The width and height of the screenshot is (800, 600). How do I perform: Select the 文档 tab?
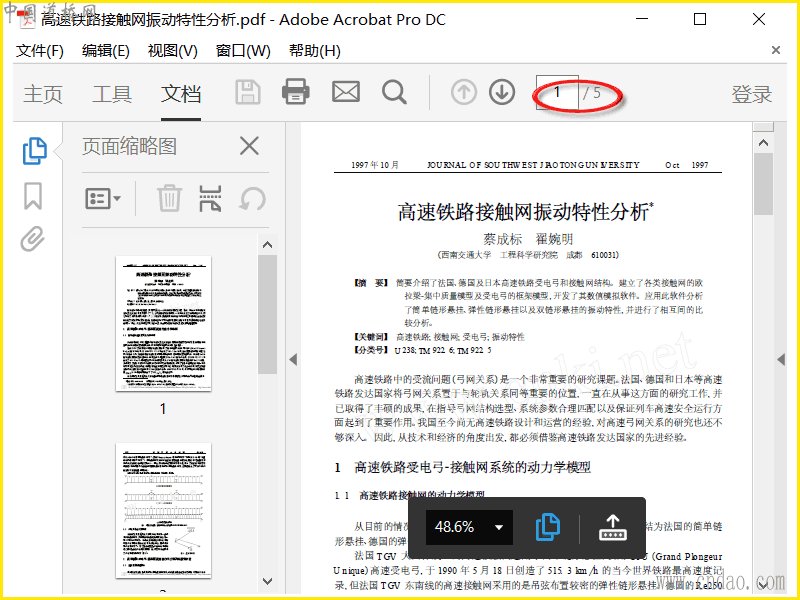click(x=181, y=94)
